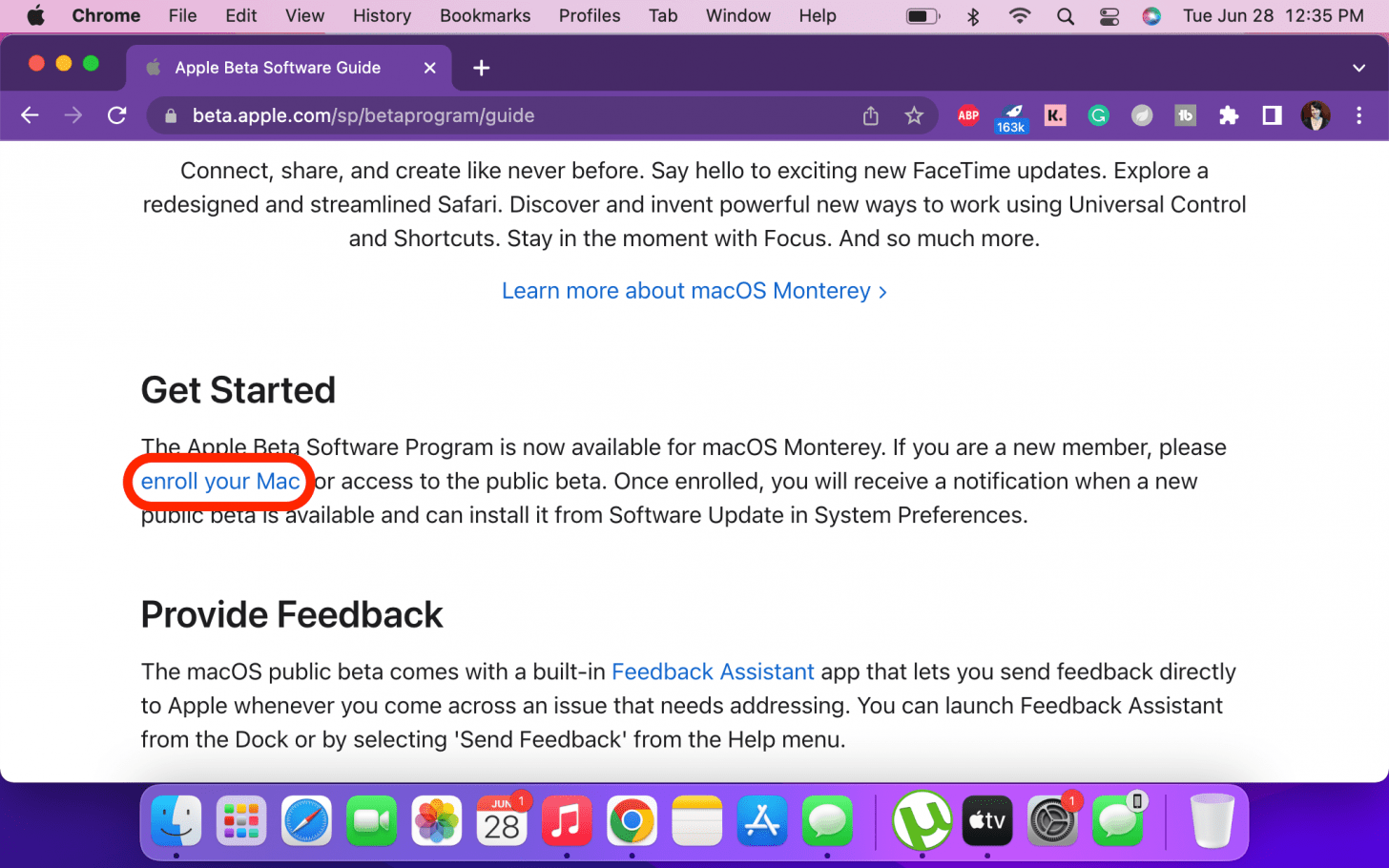Open the Extensions puzzle piece menu
The image size is (1389, 868).
1229,115
